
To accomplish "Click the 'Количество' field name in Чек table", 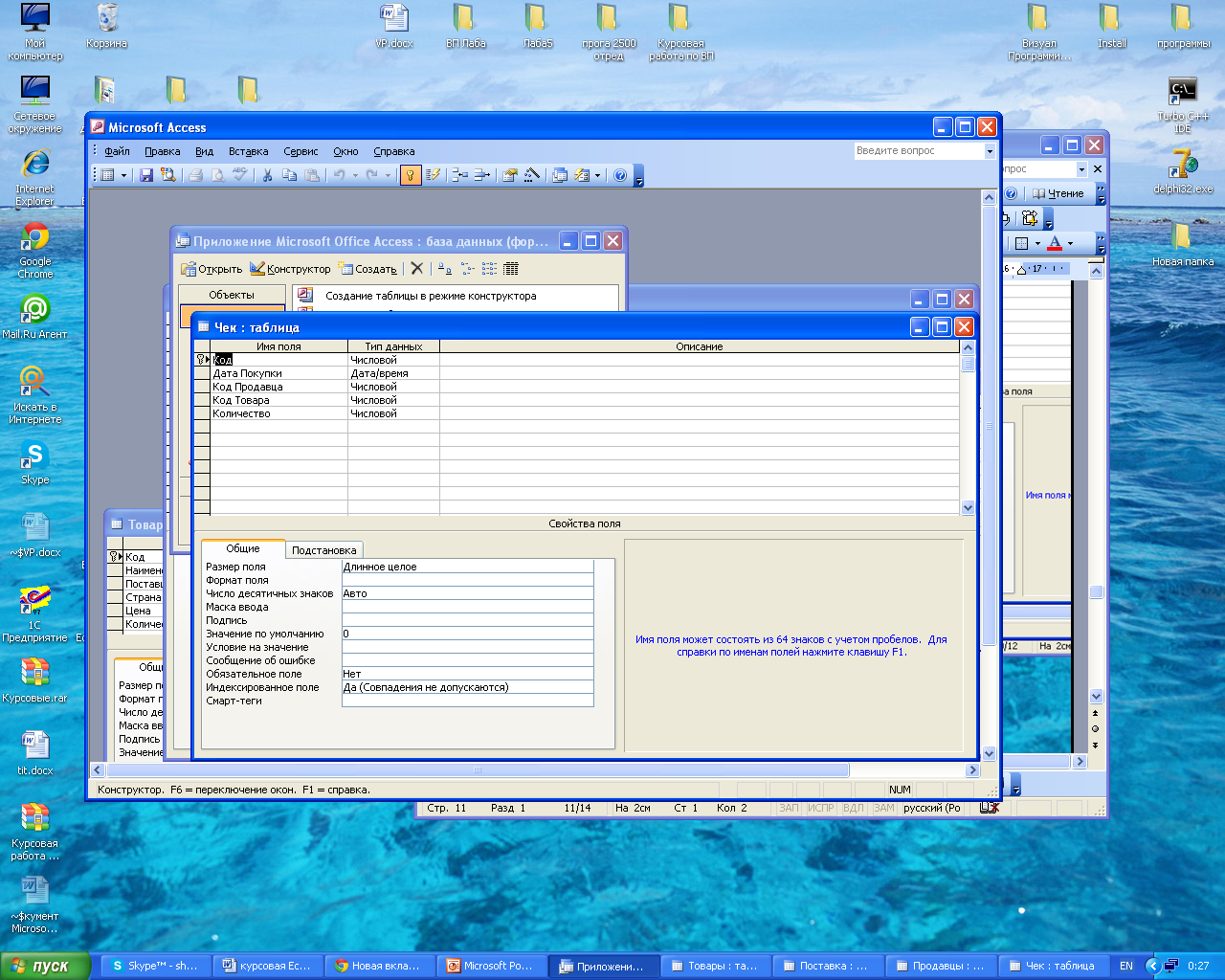I will point(278,413).
